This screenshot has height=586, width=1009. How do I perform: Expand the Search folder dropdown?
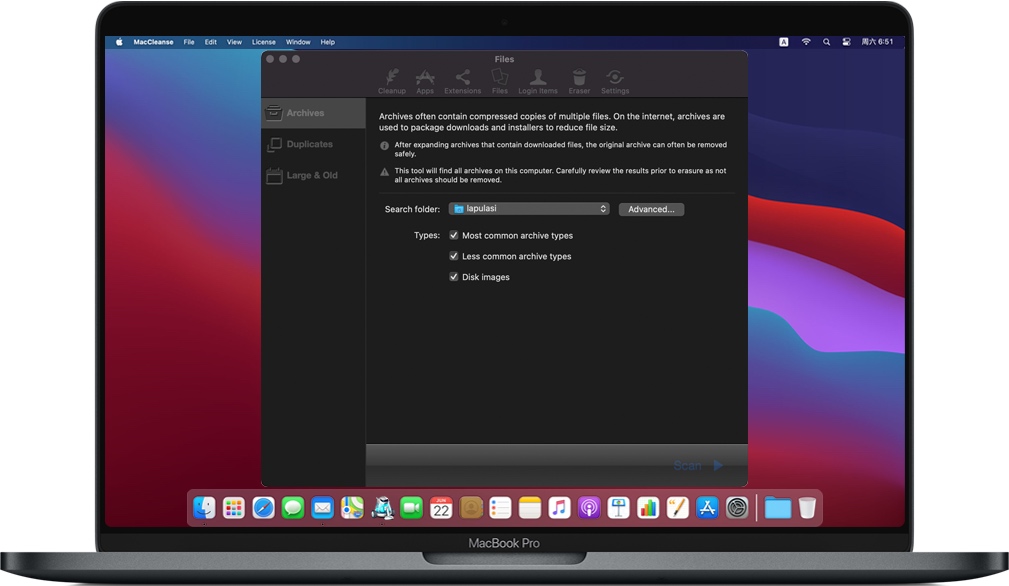[x=529, y=209]
